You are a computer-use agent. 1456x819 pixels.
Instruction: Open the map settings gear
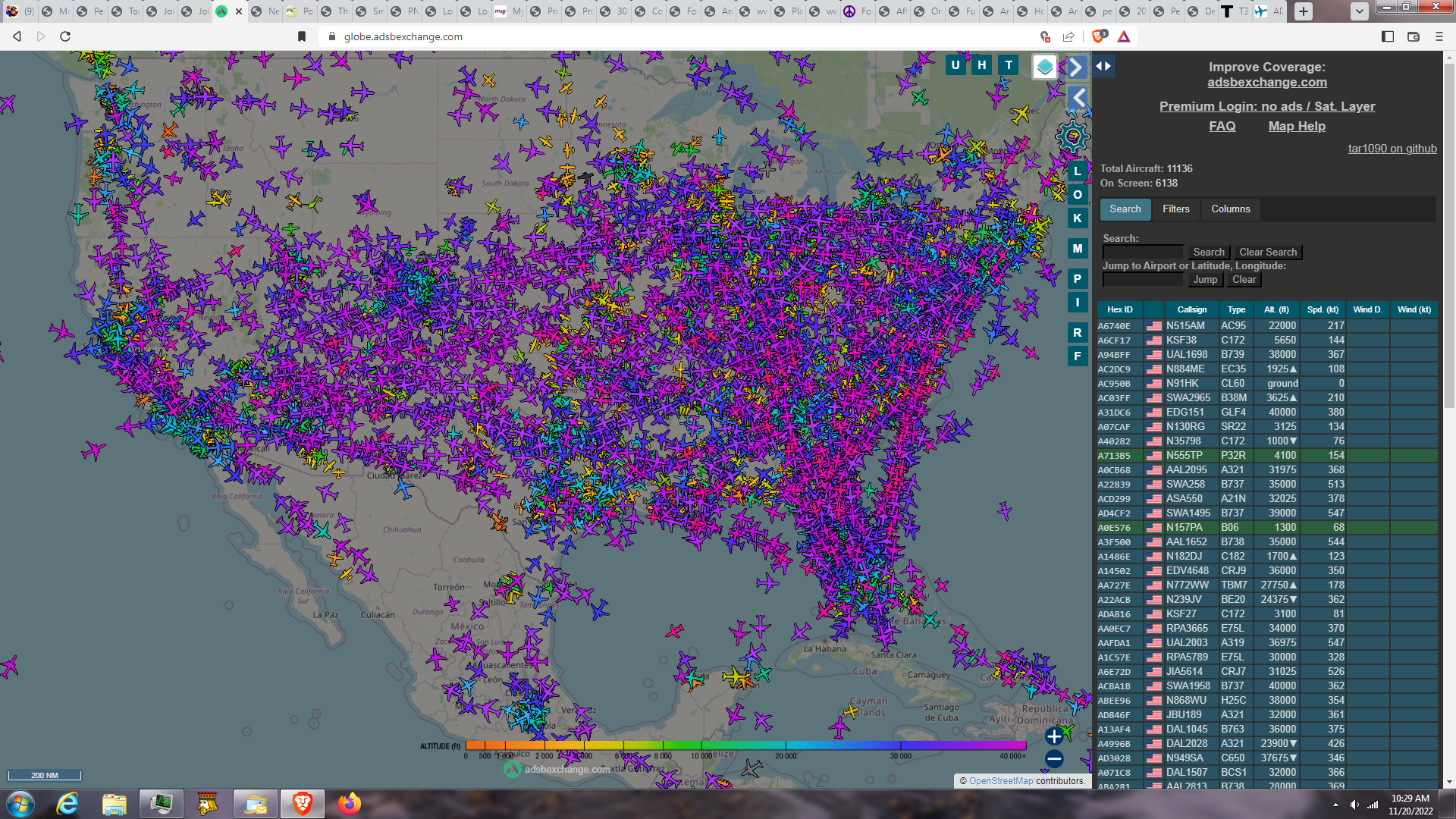point(1073,137)
